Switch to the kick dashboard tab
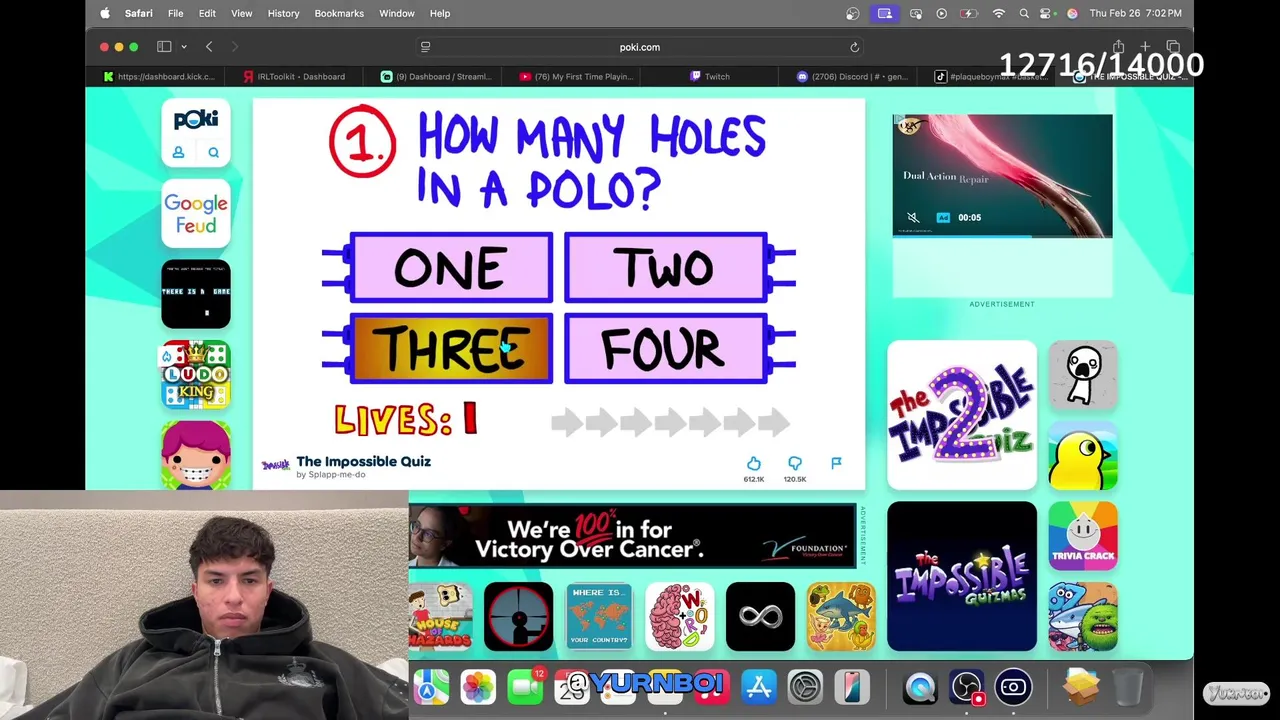Viewport: 1280px width, 720px height. tap(160, 76)
